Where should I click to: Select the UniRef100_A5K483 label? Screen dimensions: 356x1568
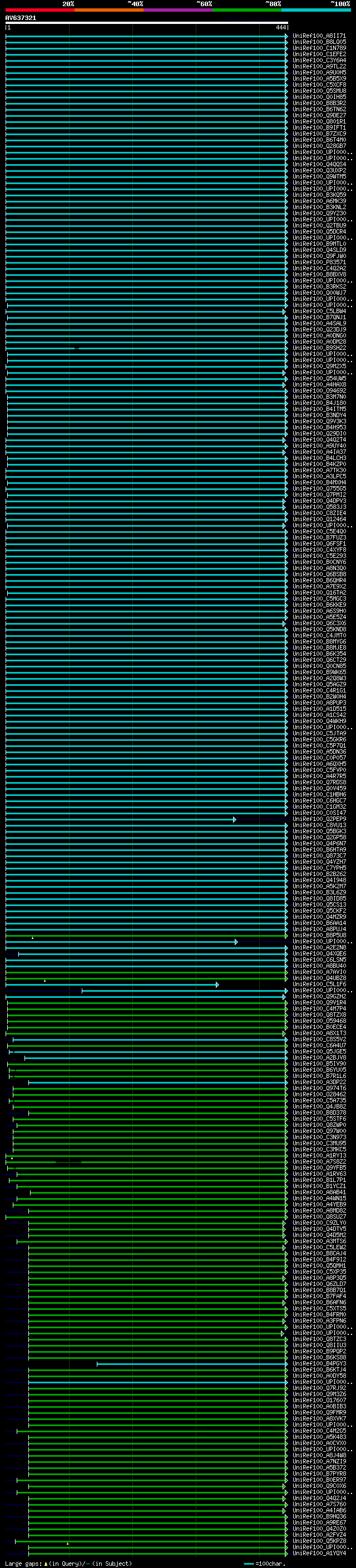tap(319, 1437)
